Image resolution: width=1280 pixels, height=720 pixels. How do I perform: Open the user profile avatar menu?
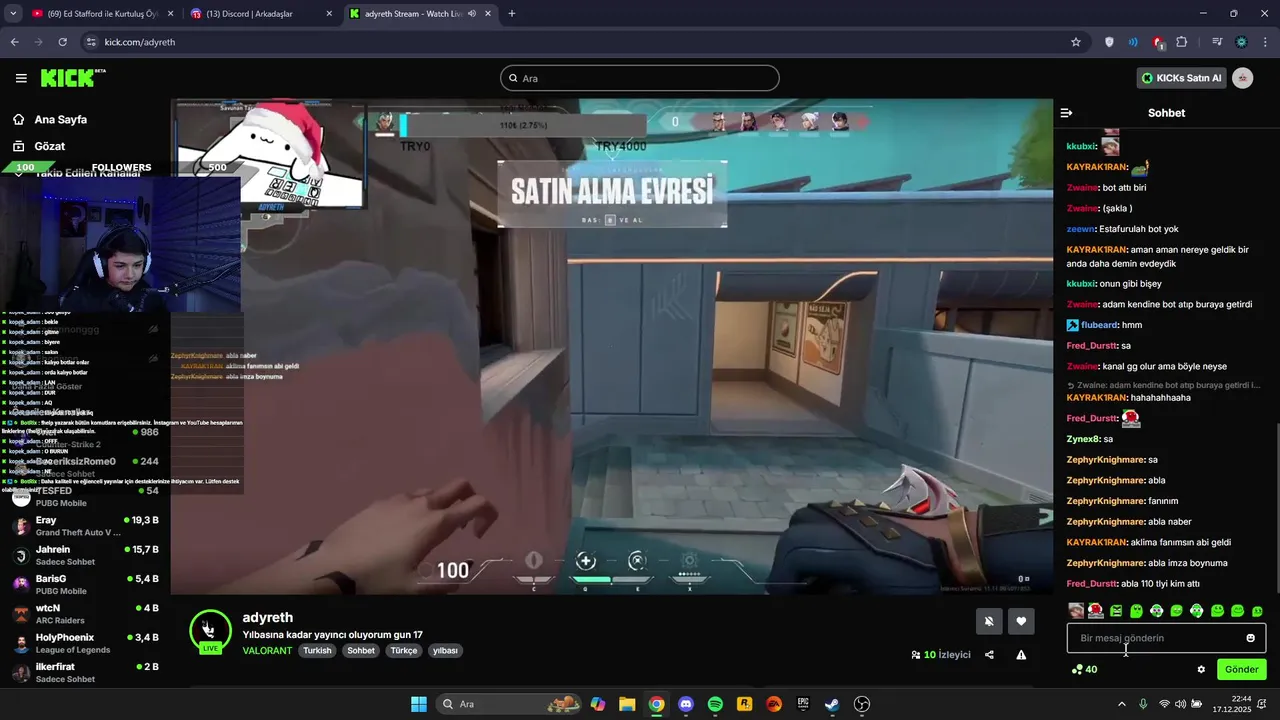[1242, 78]
